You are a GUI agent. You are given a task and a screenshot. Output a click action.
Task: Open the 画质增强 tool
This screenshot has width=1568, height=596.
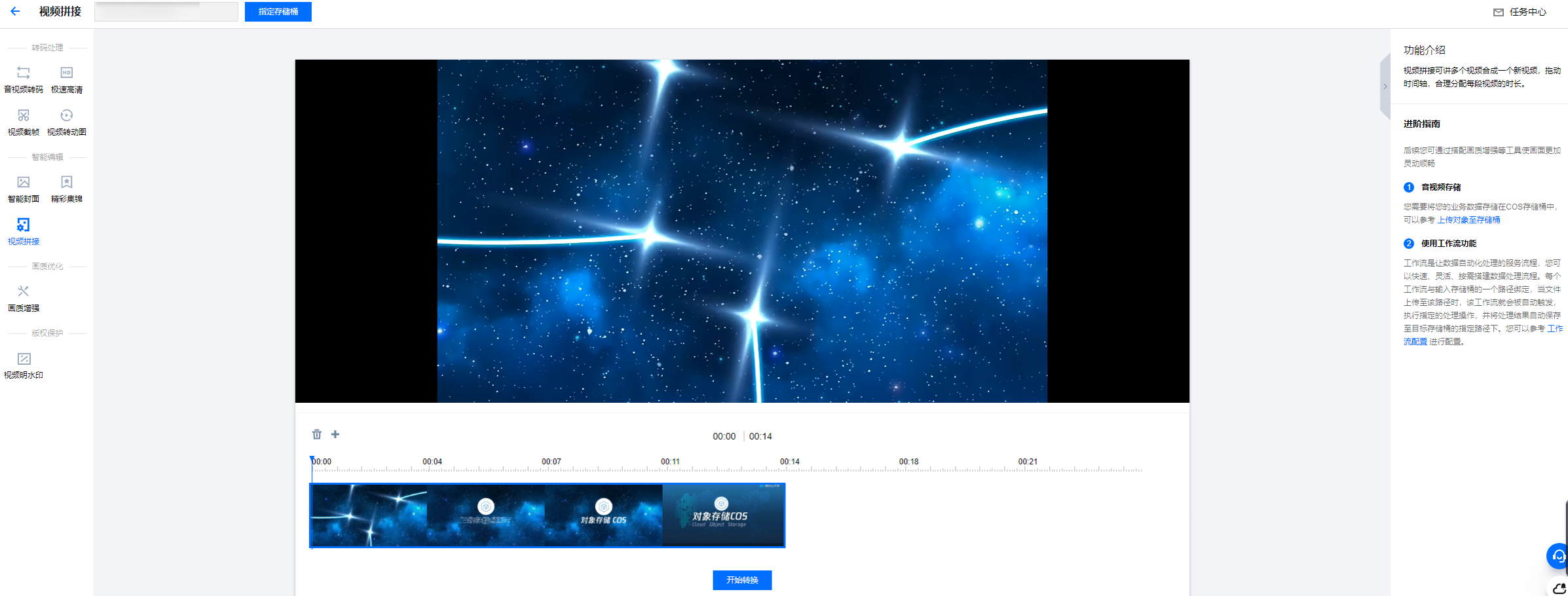click(24, 299)
